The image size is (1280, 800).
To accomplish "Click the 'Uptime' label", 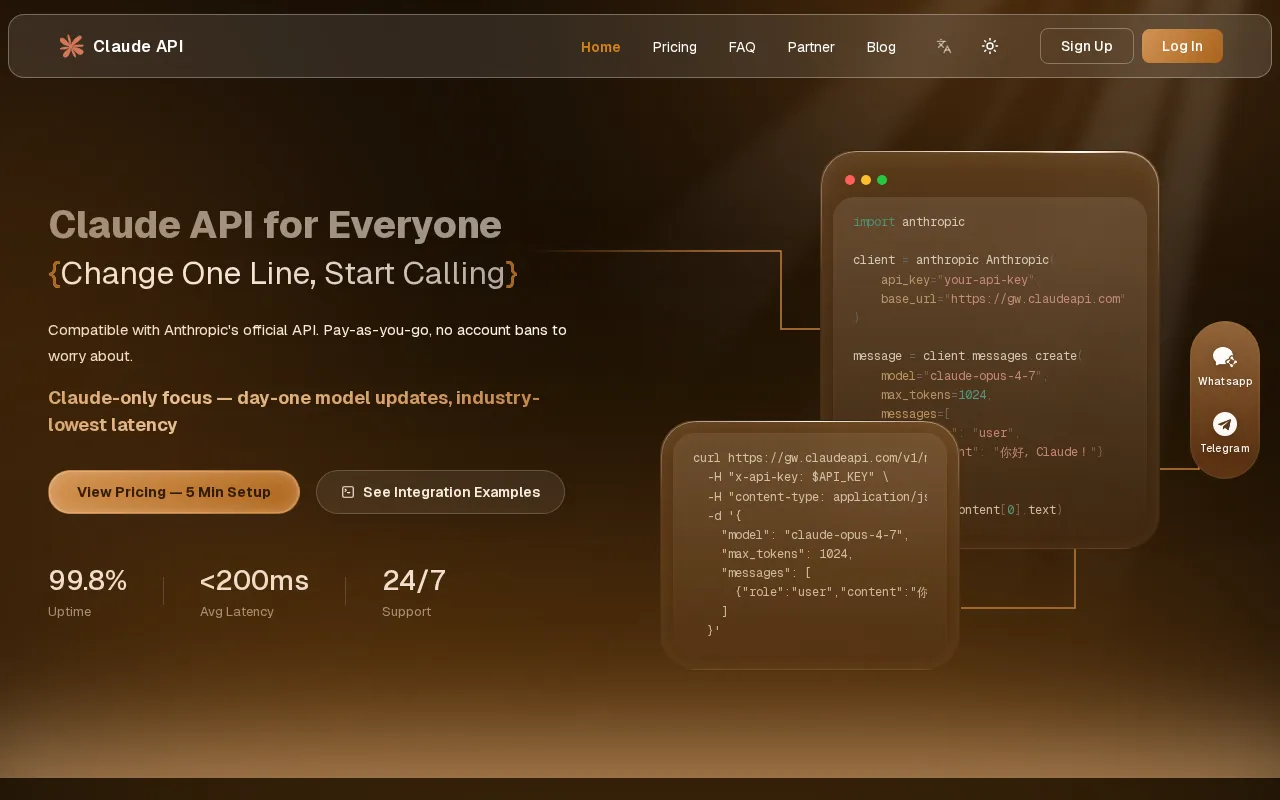I will (70, 611).
